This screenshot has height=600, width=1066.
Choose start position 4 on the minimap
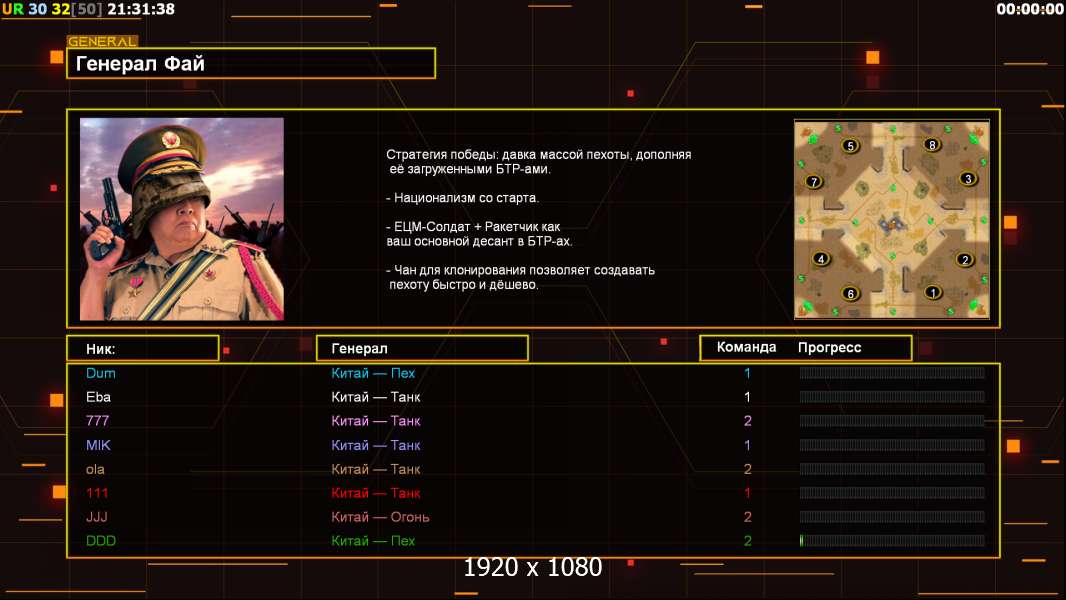click(x=821, y=259)
